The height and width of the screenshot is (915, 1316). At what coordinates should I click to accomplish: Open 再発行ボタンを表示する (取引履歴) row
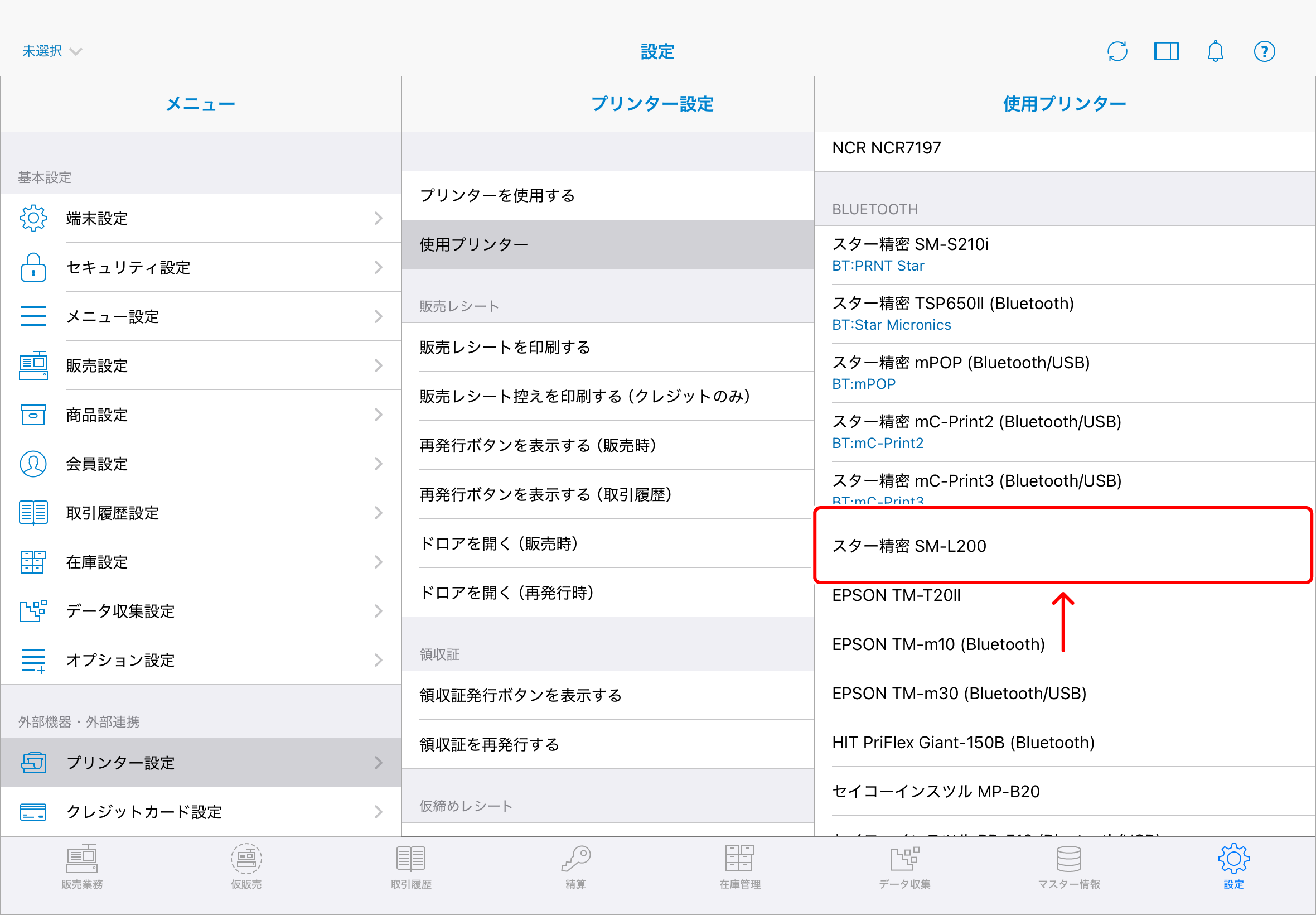click(x=608, y=495)
